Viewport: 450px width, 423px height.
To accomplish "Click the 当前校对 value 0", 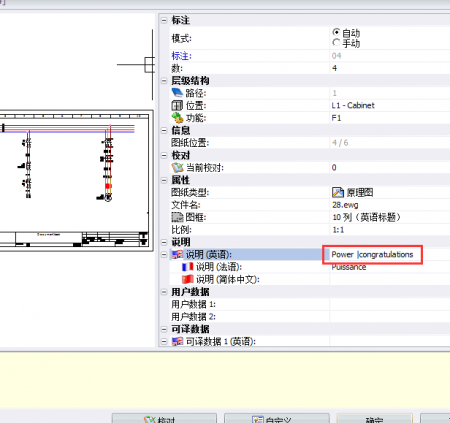I will (x=334, y=168).
